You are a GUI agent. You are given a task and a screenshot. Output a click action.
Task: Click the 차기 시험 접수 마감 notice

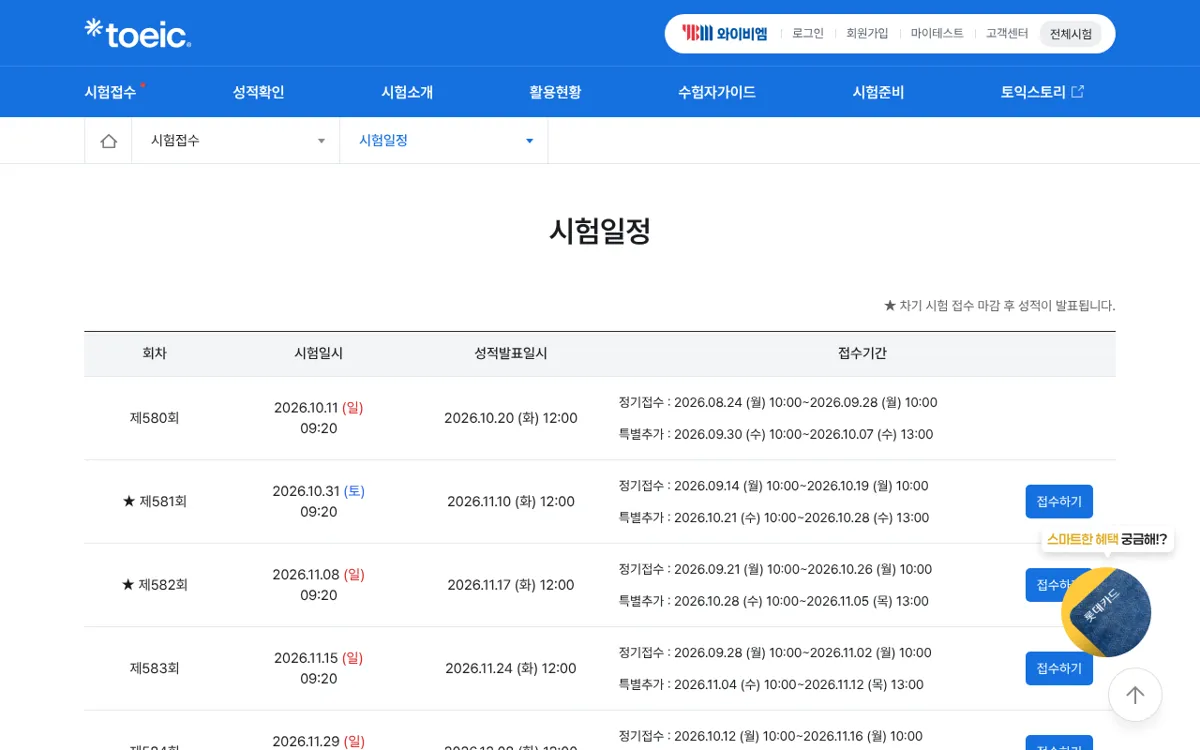[x=999, y=305]
